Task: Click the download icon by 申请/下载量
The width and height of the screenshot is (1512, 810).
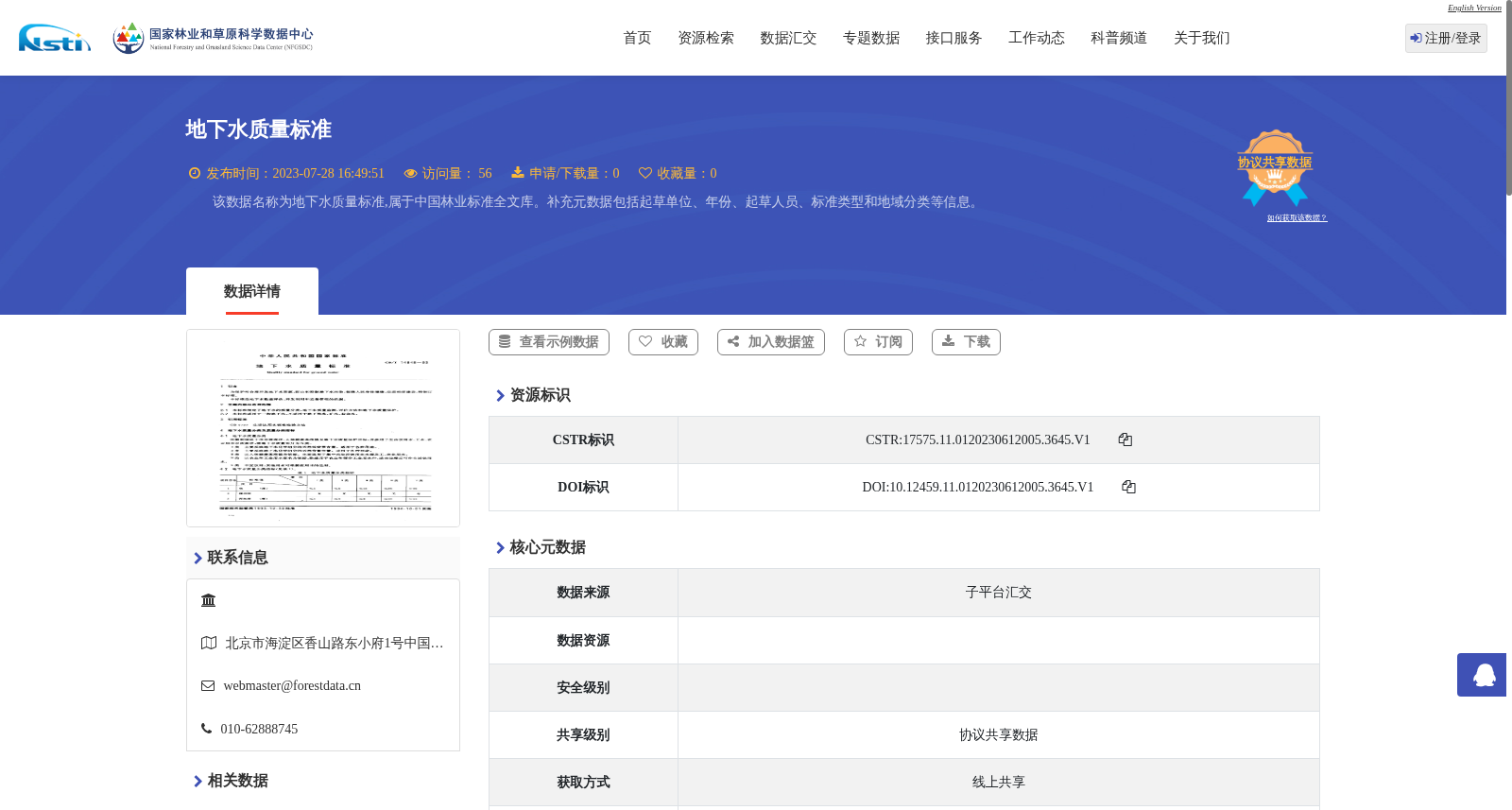Action: click(518, 172)
